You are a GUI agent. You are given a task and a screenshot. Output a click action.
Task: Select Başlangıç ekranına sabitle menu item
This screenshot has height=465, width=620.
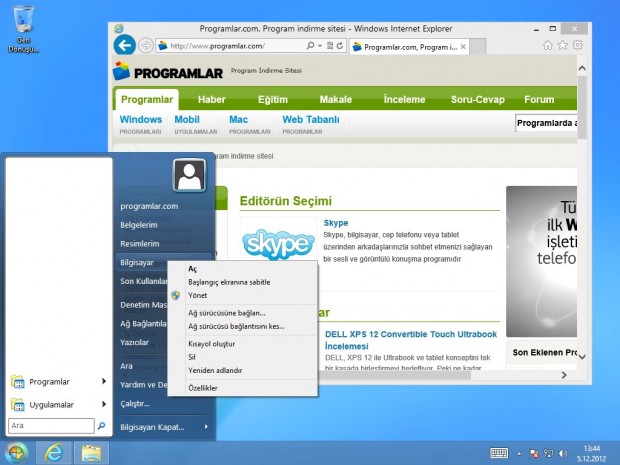(243, 282)
